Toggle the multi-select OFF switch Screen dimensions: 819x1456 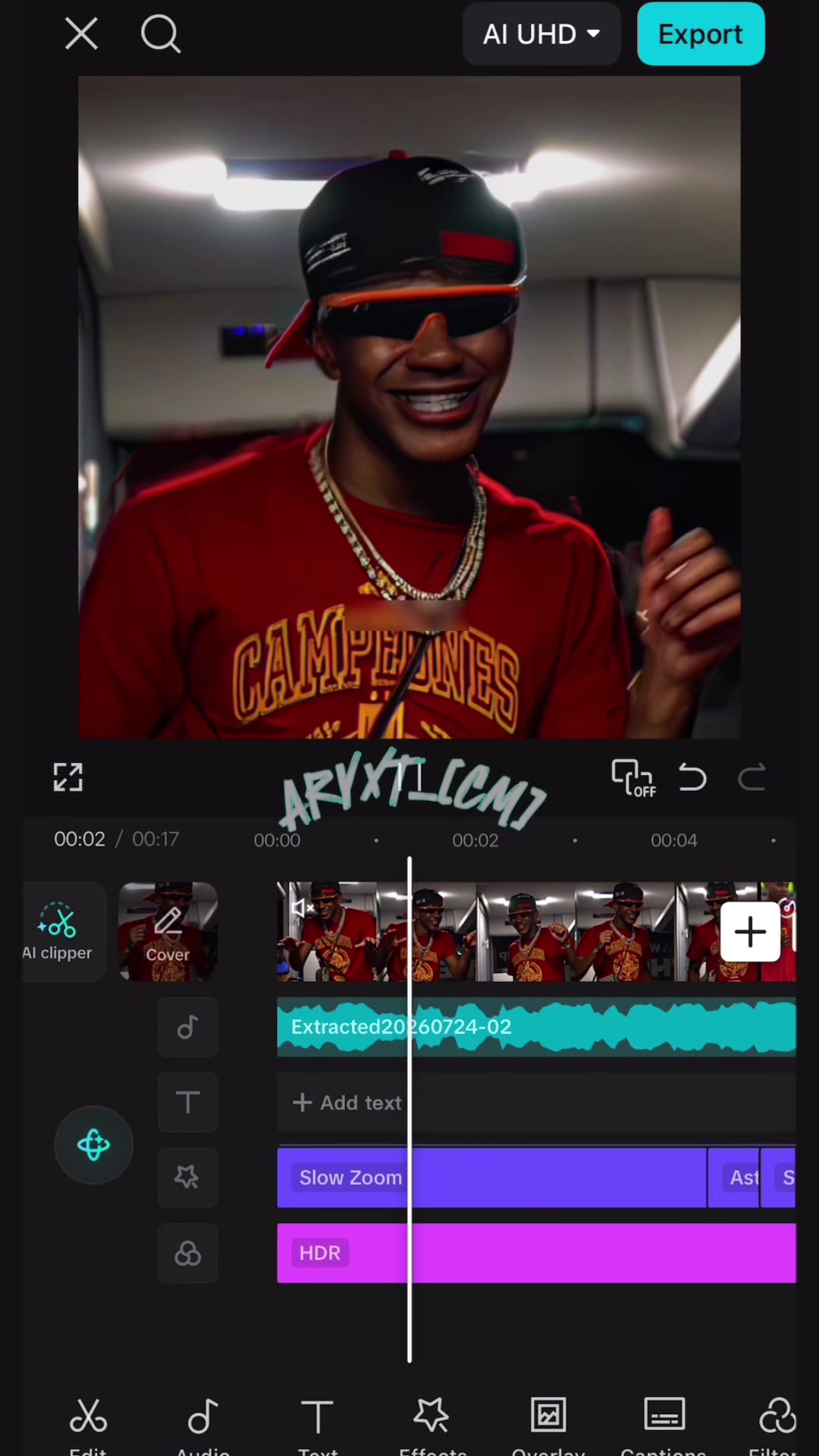pyautogui.click(x=634, y=778)
